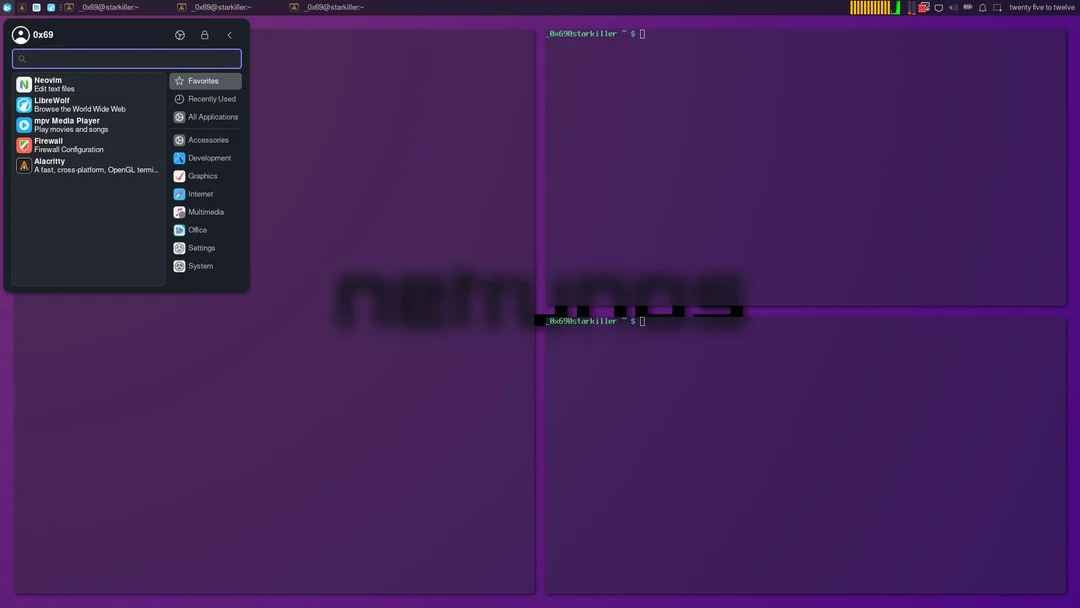This screenshot has width=1080, height=608.
Task: Open the overflow dots menu in the taskbar
Action: 60,7
